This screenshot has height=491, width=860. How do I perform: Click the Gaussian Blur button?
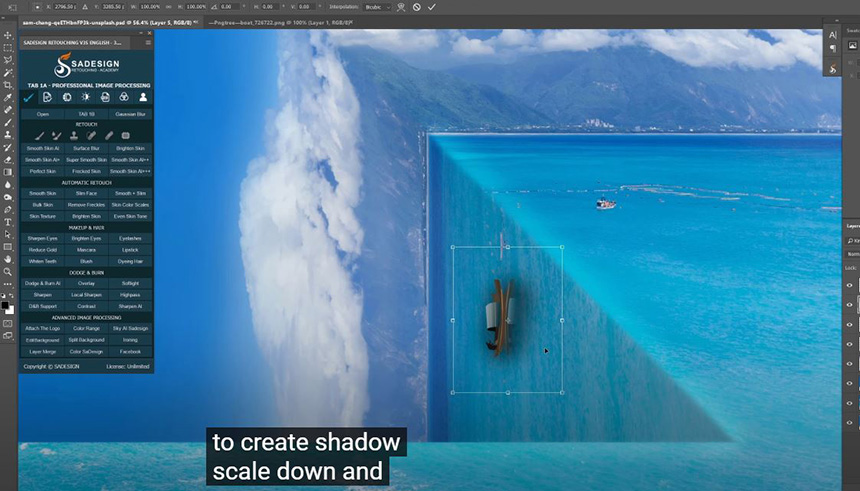131,114
